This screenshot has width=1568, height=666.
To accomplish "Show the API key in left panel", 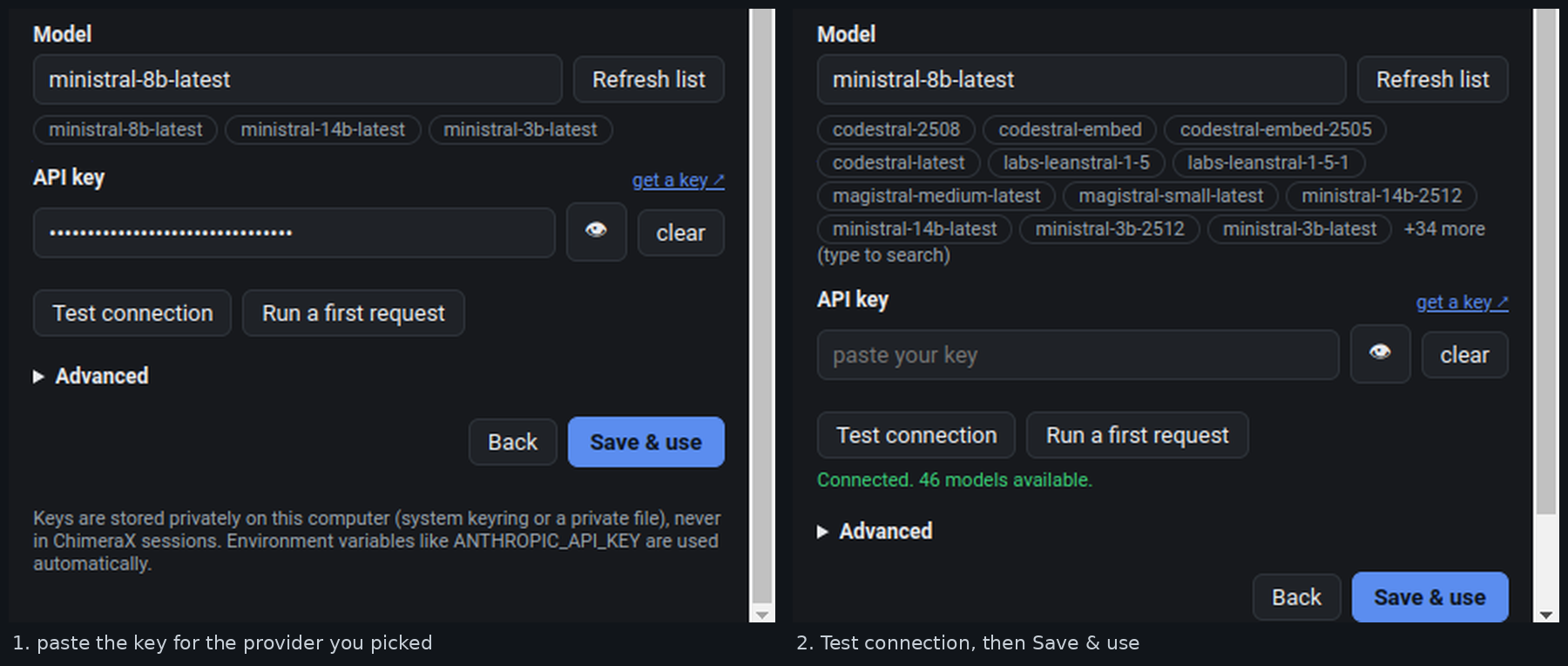I will pyautogui.click(x=596, y=232).
